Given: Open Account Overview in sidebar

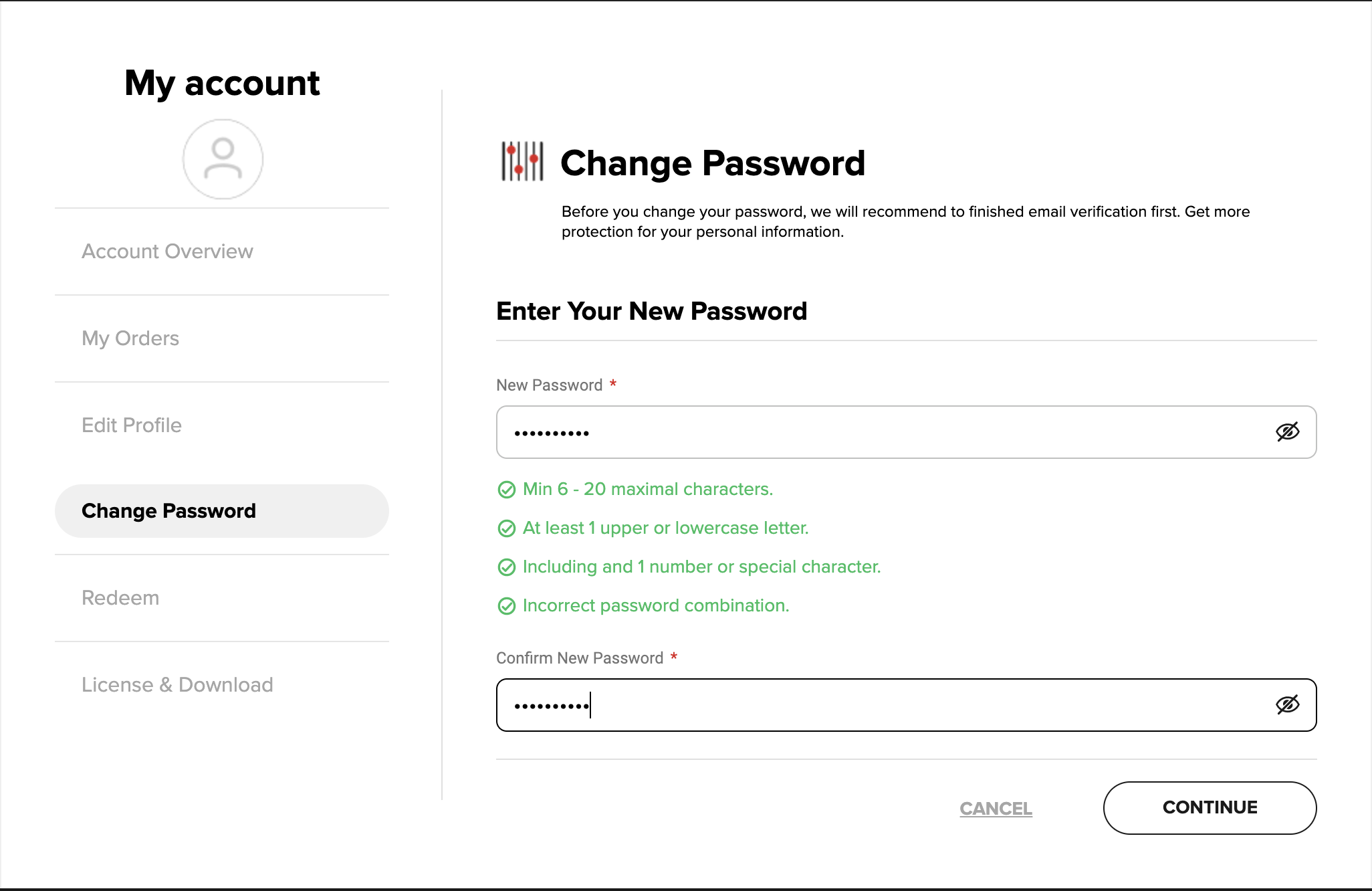Looking at the screenshot, I should click(167, 252).
